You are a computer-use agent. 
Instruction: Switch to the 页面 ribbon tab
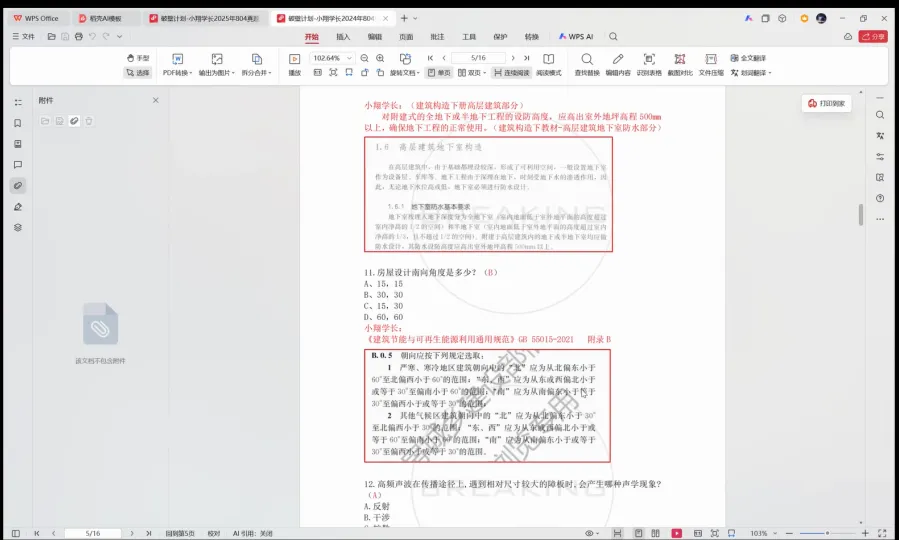[406, 37]
